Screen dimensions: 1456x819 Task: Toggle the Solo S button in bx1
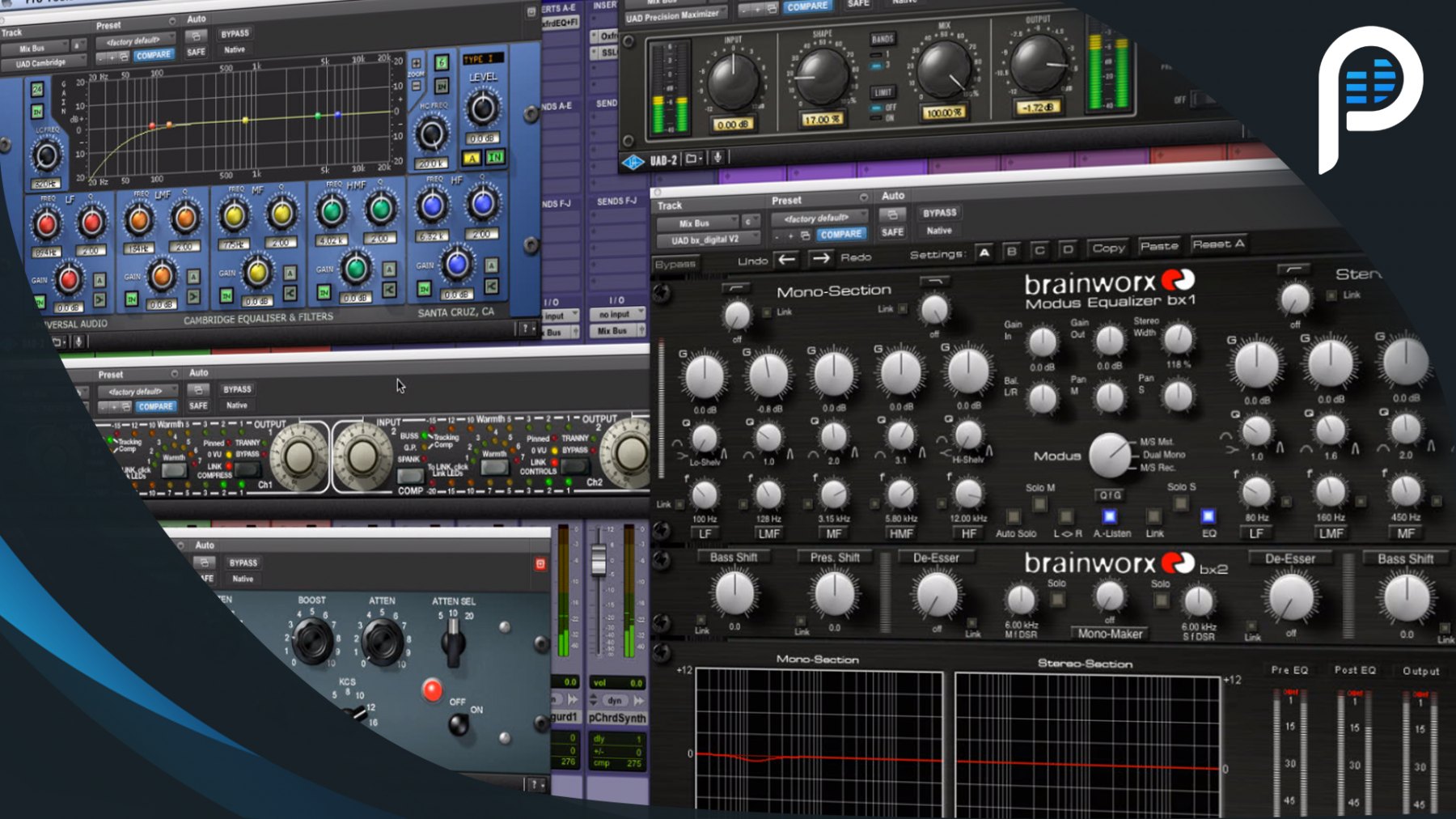[1180, 503]
